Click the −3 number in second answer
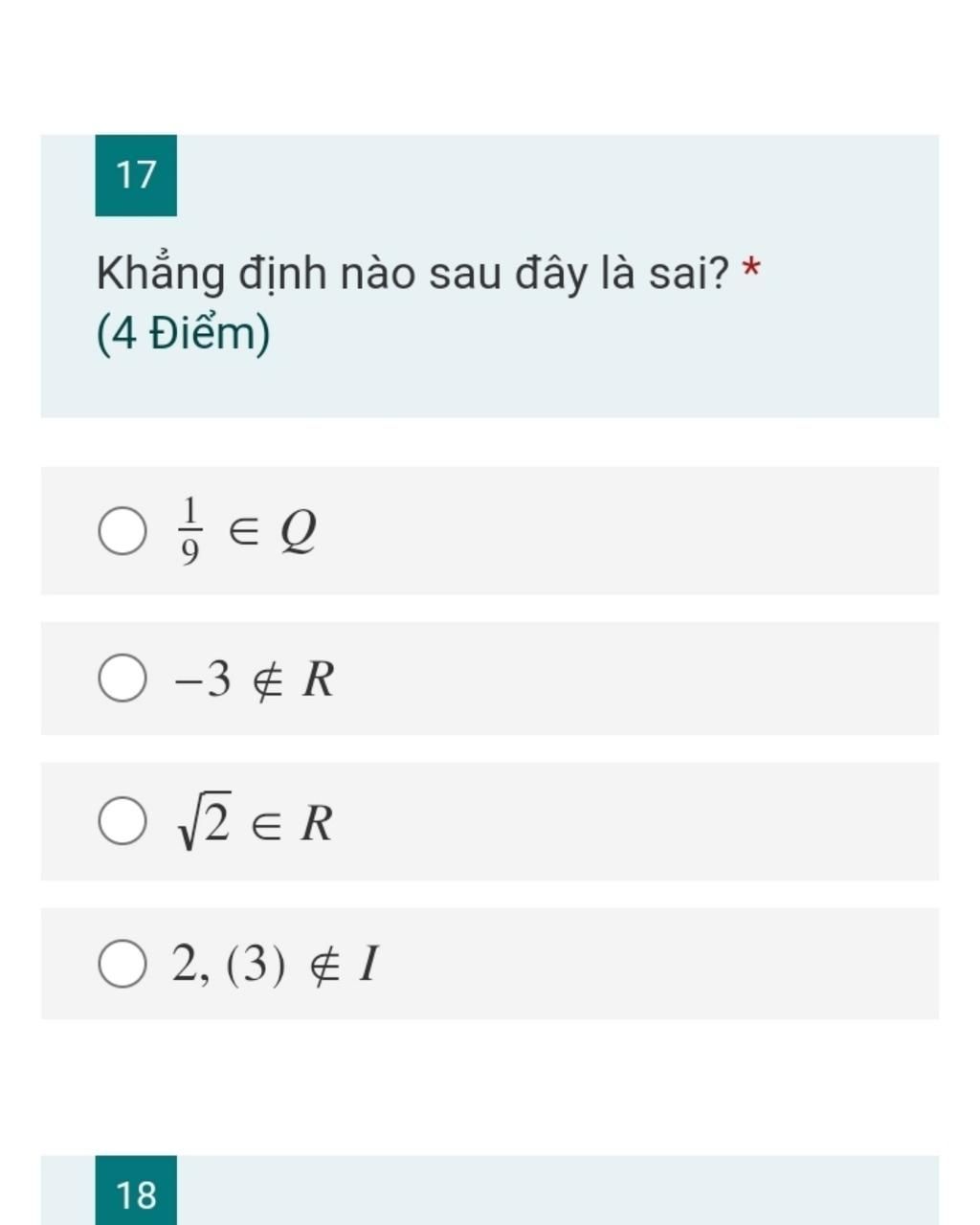Viewport: 980px width, 1225px height. (203, 679)
